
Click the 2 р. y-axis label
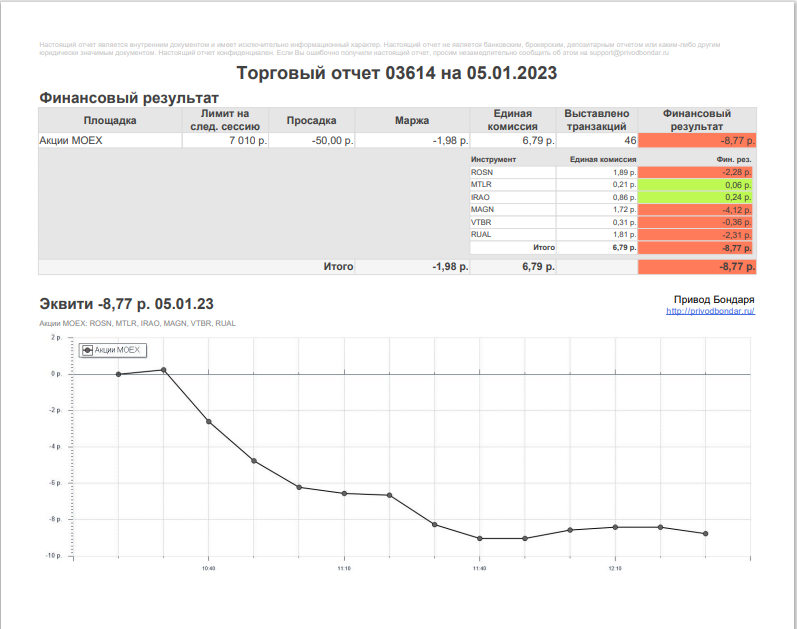56,338
